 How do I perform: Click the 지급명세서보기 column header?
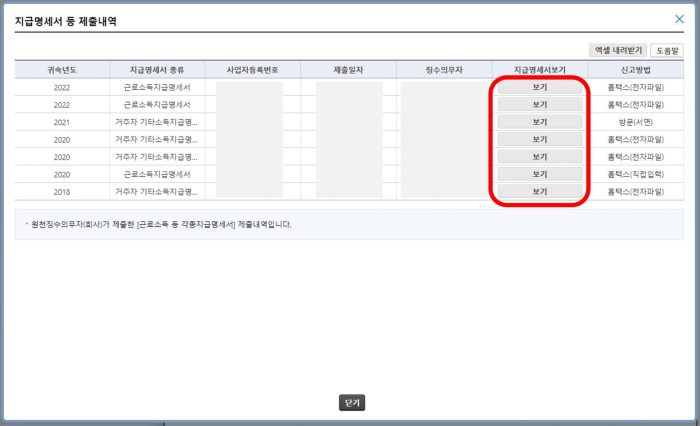pyautogui.click(x=540, y=70)
